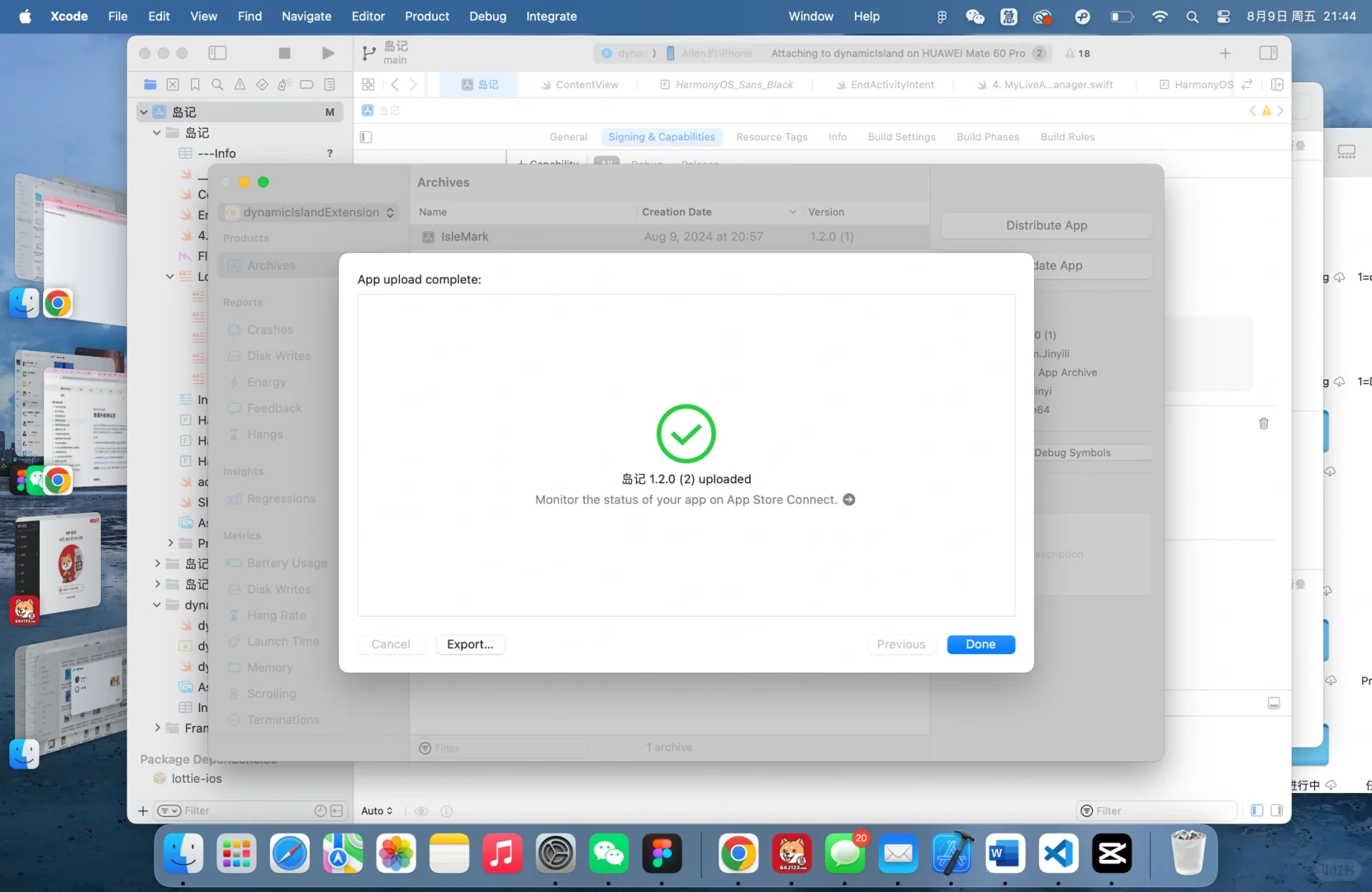The width and height of the screenshot is (1372, 892).
Task: Open WeChat from the Dock
Action: click(609, 853)
